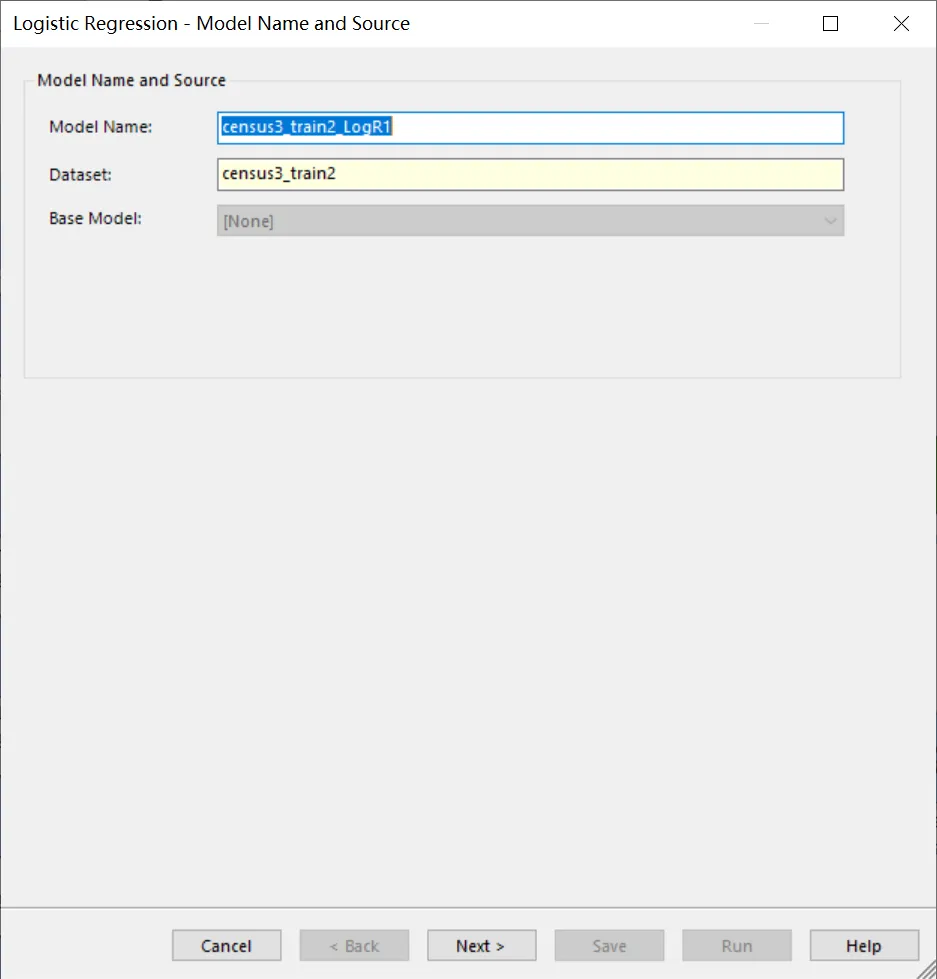The image size is (937, 979).
Task: Click the Model Name and Source group heading
Action: click(131, 81)
